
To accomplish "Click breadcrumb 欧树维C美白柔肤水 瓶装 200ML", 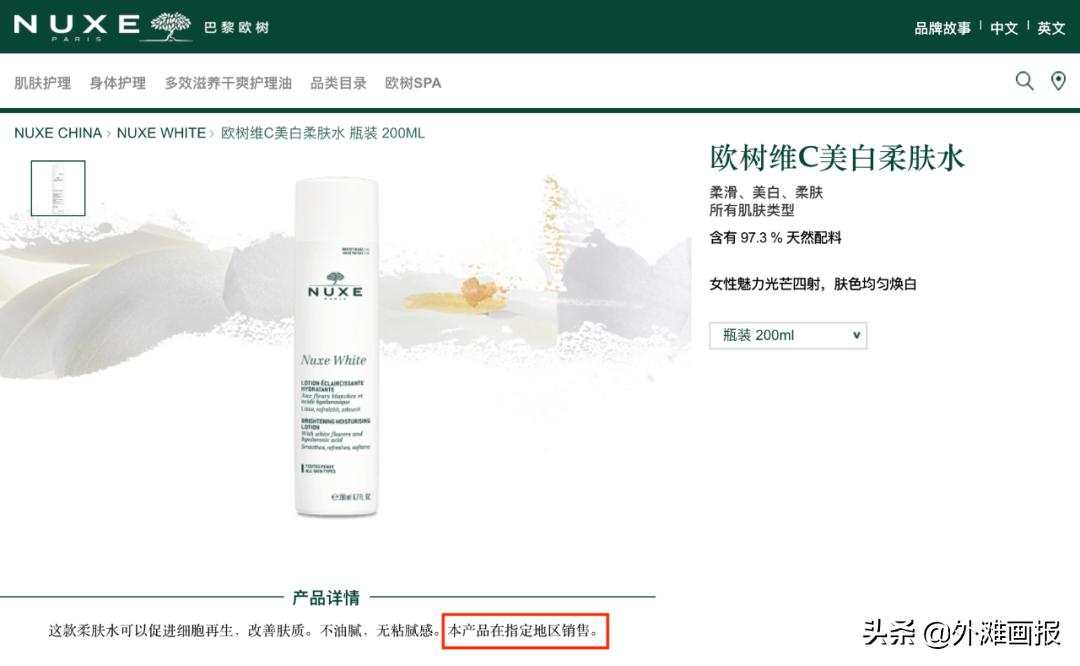I will 322,133.
